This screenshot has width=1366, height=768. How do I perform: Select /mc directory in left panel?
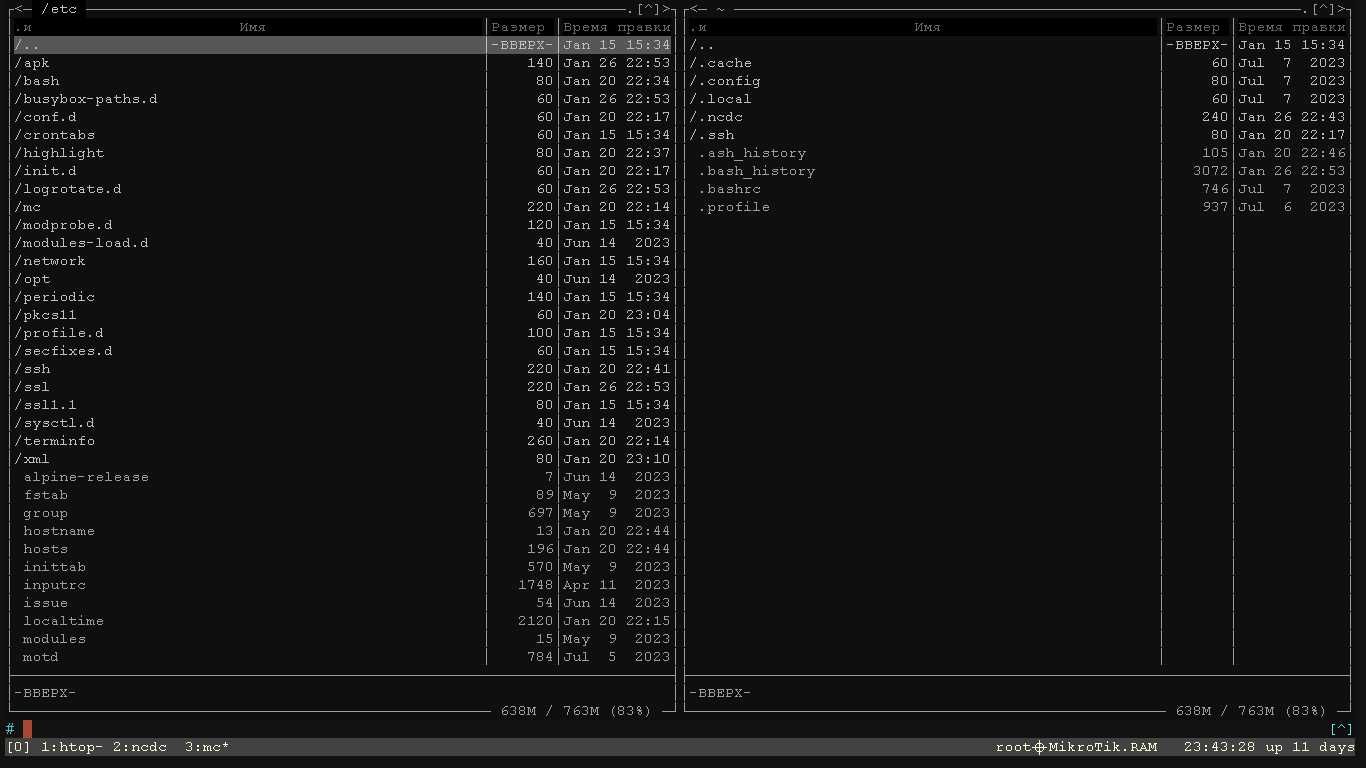tap(343, 207)
